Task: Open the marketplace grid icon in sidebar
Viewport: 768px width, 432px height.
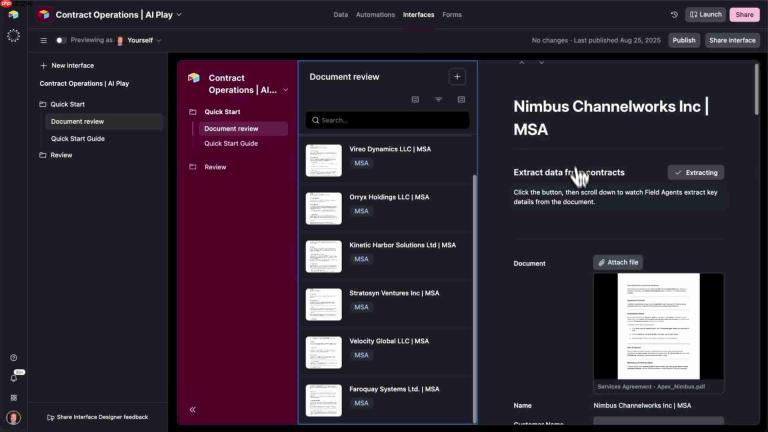Action: [x=14, y=398]
